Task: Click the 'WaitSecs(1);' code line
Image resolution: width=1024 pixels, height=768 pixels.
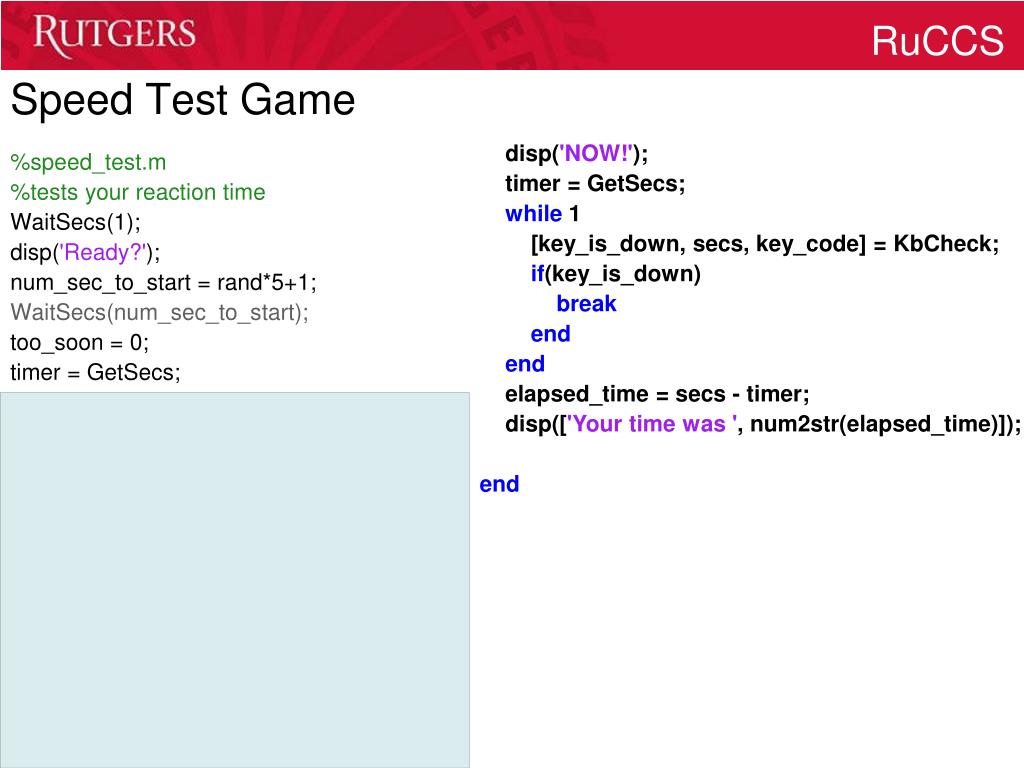Action: point(75,222)
